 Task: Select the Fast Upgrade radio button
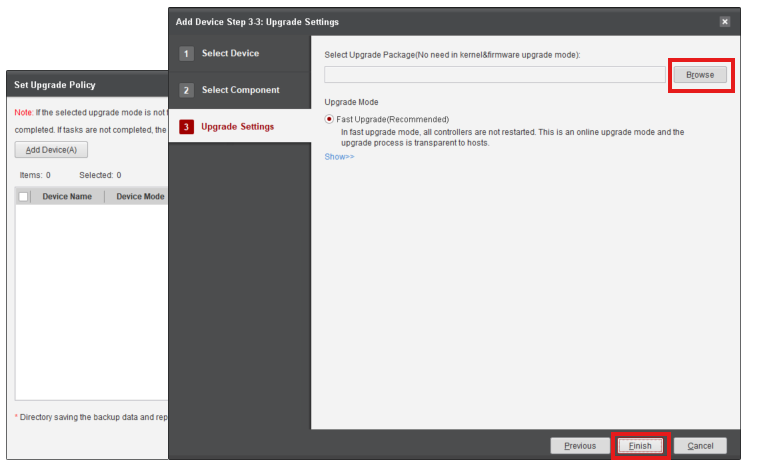(330, 120)
